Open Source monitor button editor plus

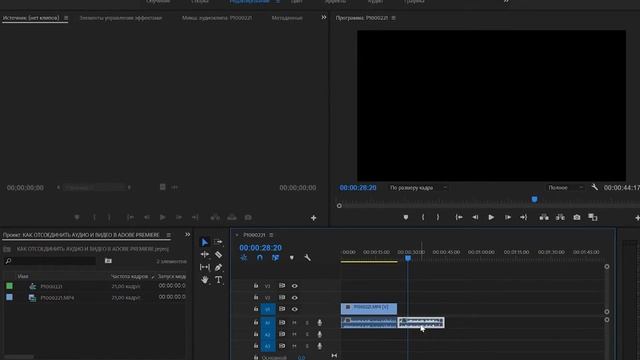tap(313, 218)
